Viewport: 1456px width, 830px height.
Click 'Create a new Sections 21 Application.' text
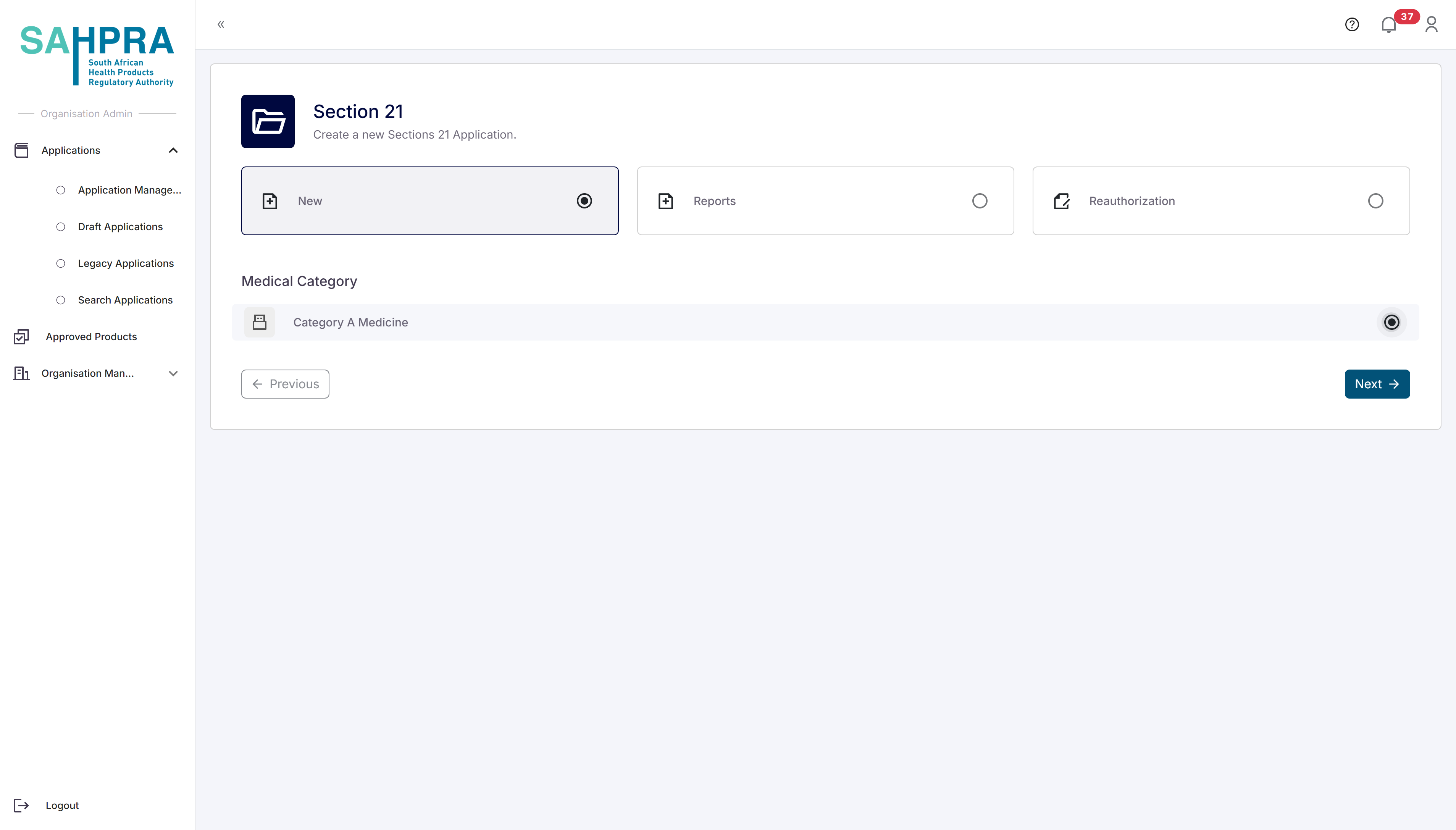[x=414, y=134]
